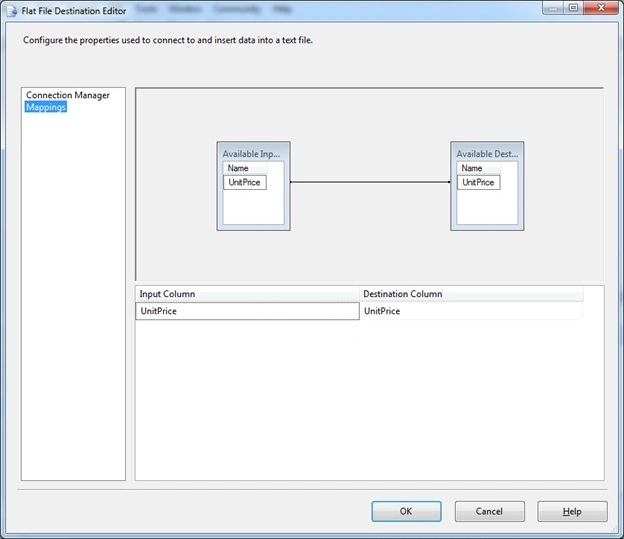Click the Input Column header
The width and height of the screenshot is (624, 539).
(x=247, y=294)
